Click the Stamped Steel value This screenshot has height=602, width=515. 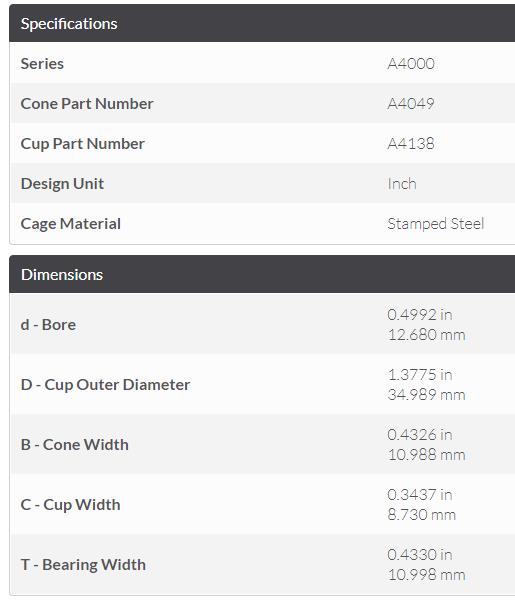436,224
